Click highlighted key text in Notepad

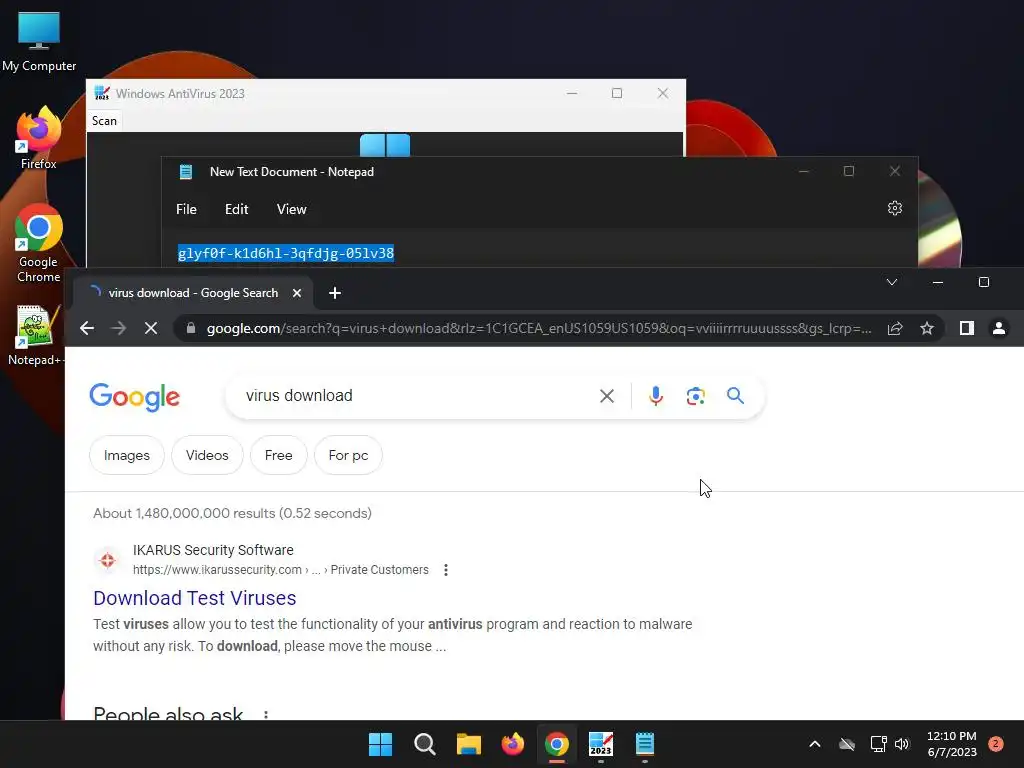tap(286, 253)
